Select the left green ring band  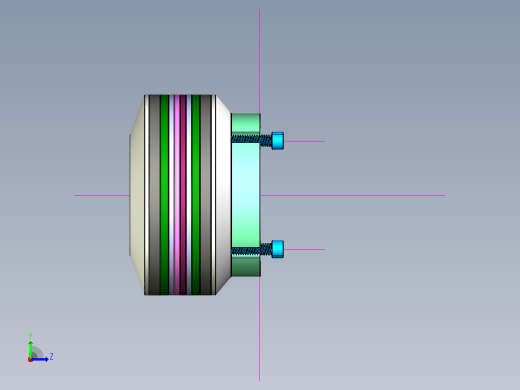[164, 195]
